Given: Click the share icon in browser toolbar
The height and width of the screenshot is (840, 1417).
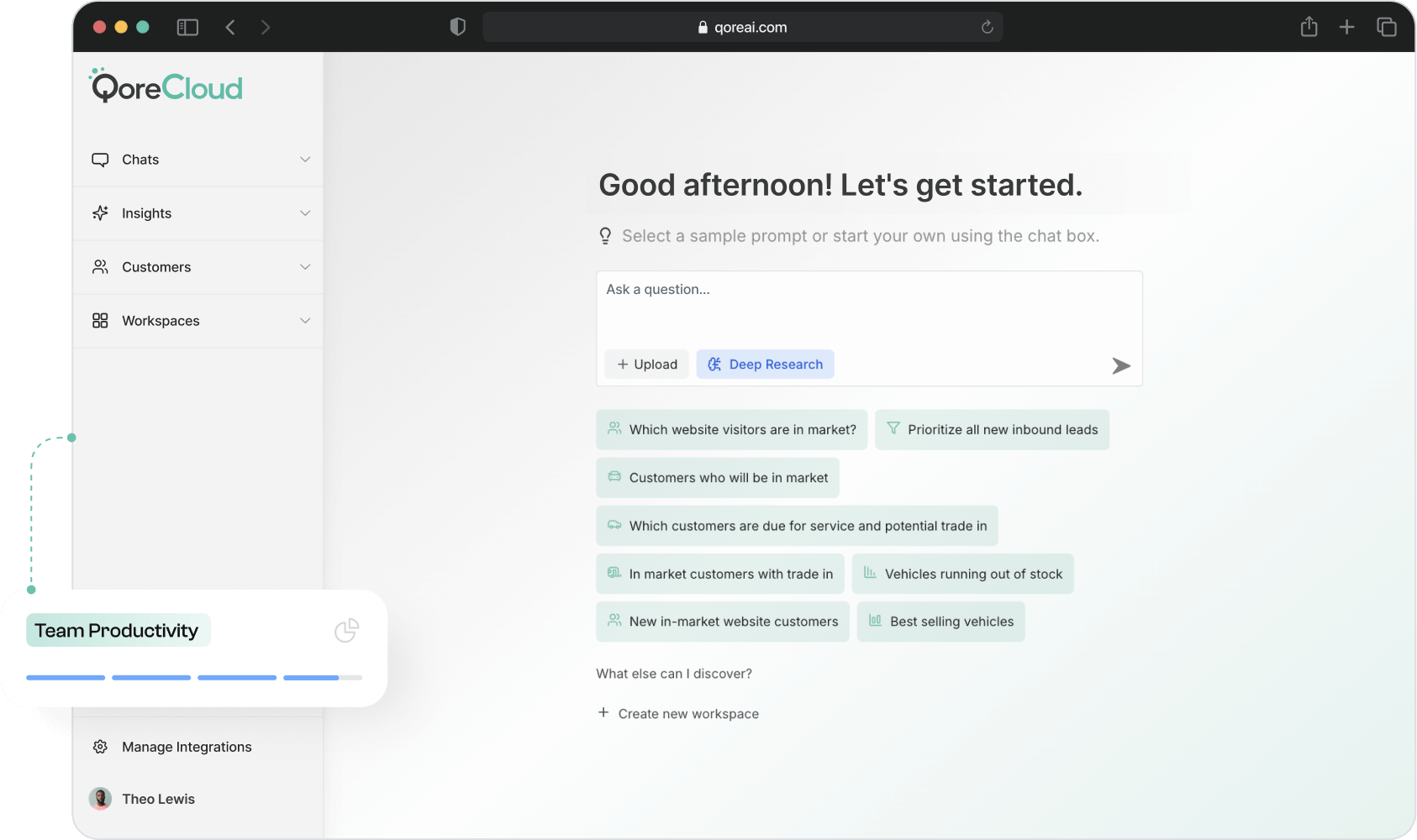Looking at the screenshot, I should pos(1309,28).
